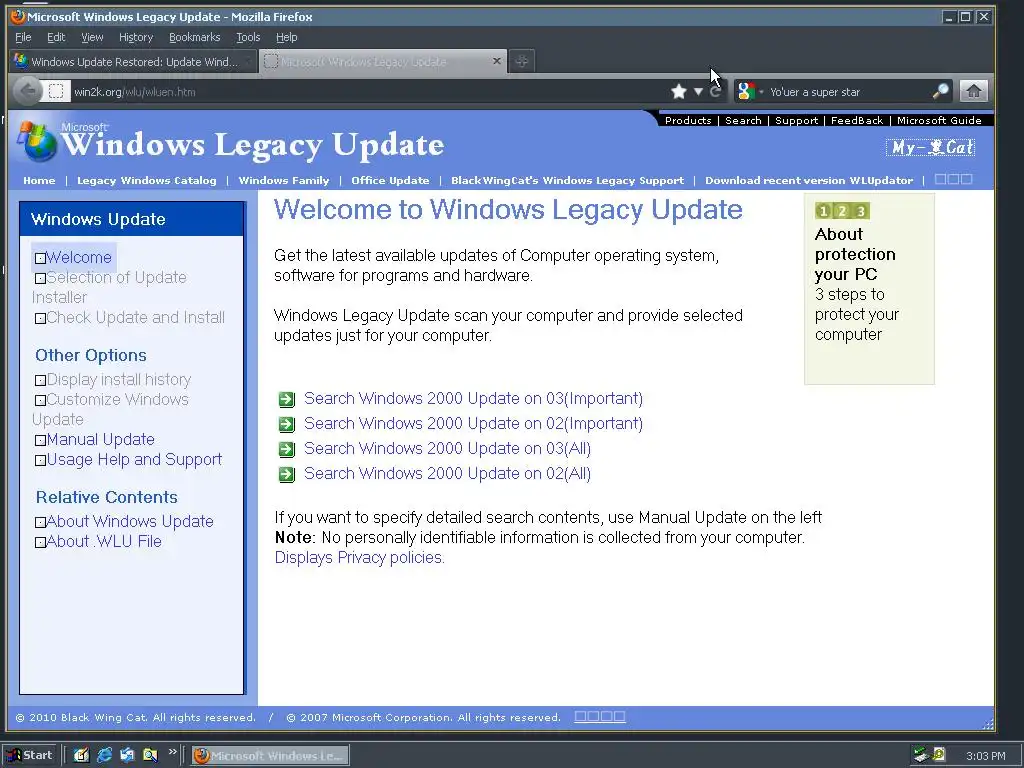Open a new tab with the plus button
This screenshot has width=1024, height=768.
tap(521, 61)
